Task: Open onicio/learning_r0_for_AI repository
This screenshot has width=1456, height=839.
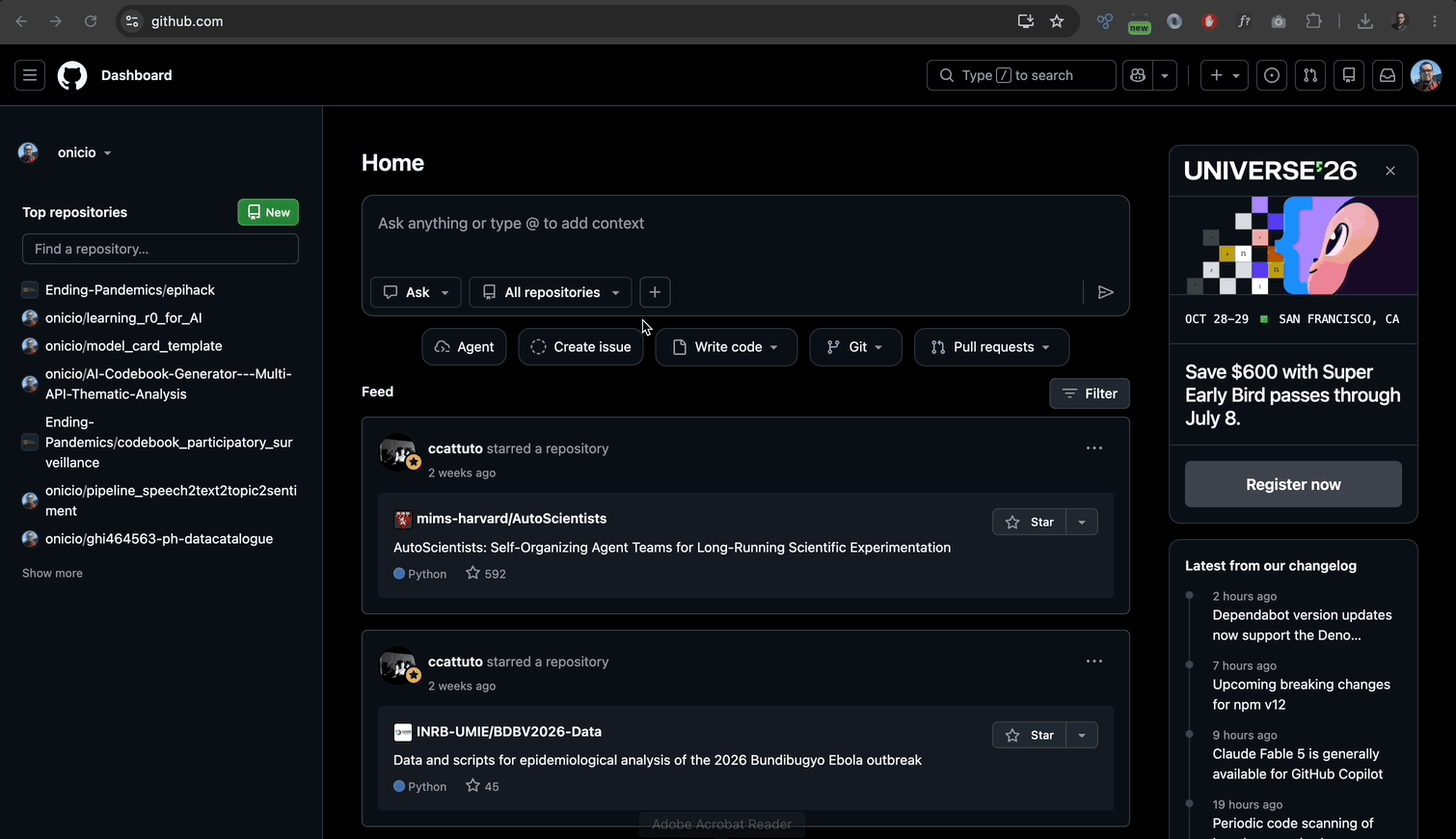Action: click(x=123, y=317)
